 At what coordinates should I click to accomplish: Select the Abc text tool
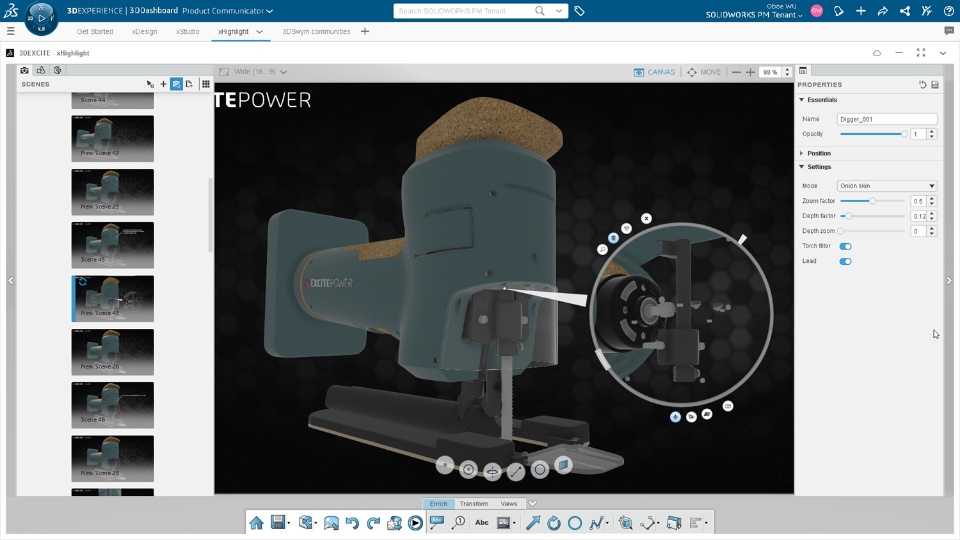(x=482, y=522)
